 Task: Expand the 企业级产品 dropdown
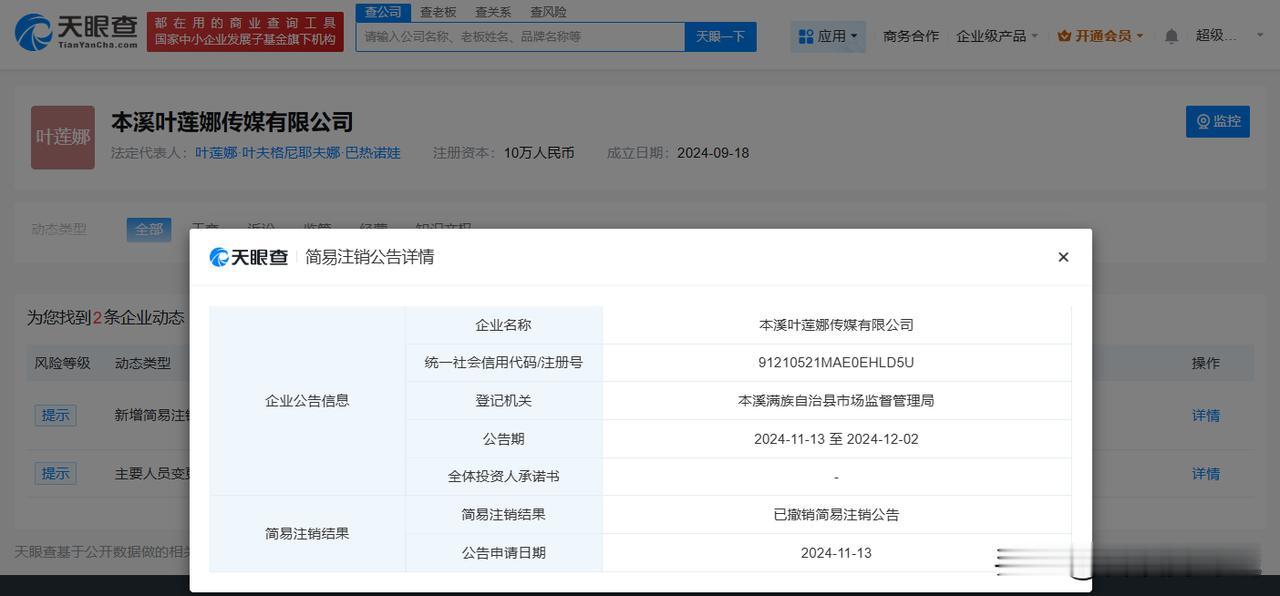tap(997, 36)
